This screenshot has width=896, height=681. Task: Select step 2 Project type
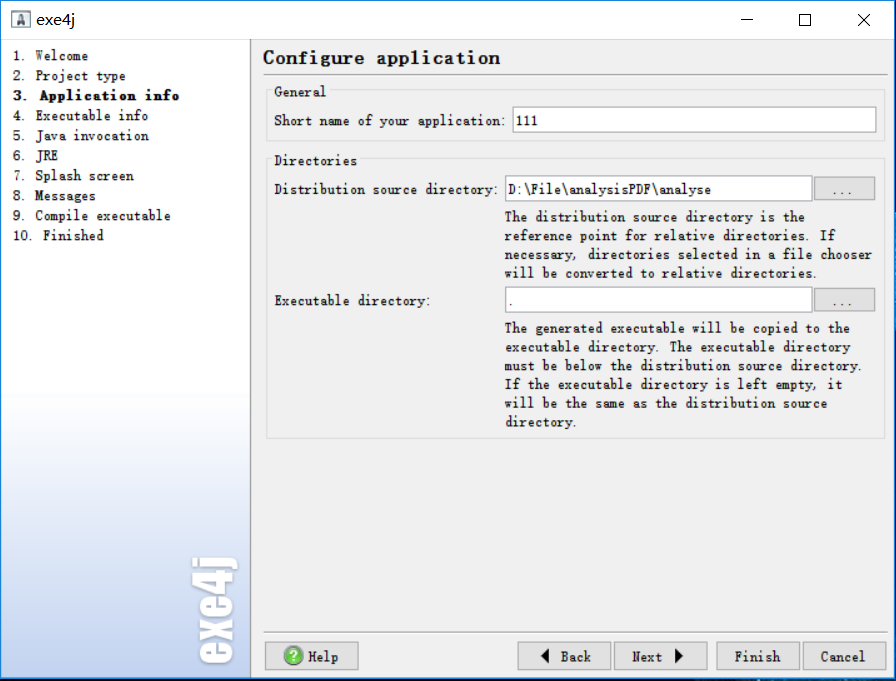(69, 75)
